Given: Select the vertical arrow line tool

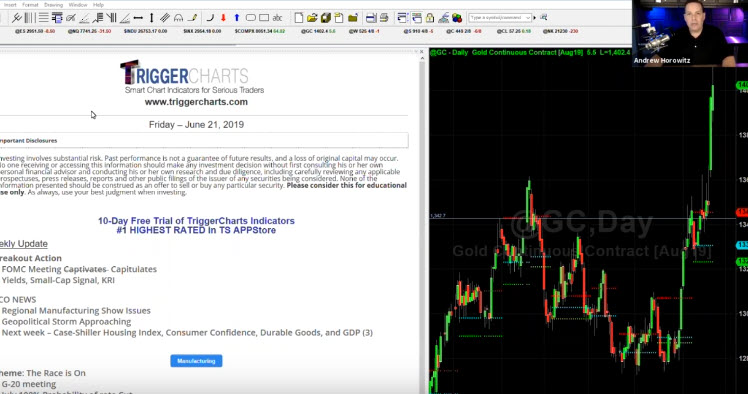Looking at the screenshot, I should (152, 18).
